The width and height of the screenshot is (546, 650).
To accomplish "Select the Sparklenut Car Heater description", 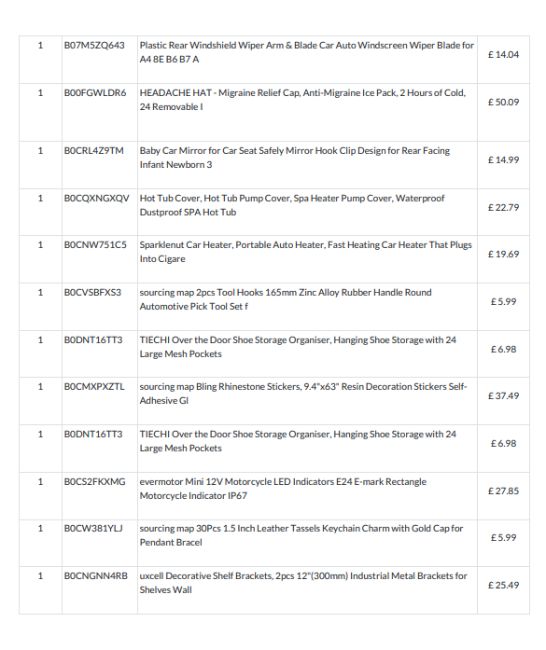I will (306, 252).
